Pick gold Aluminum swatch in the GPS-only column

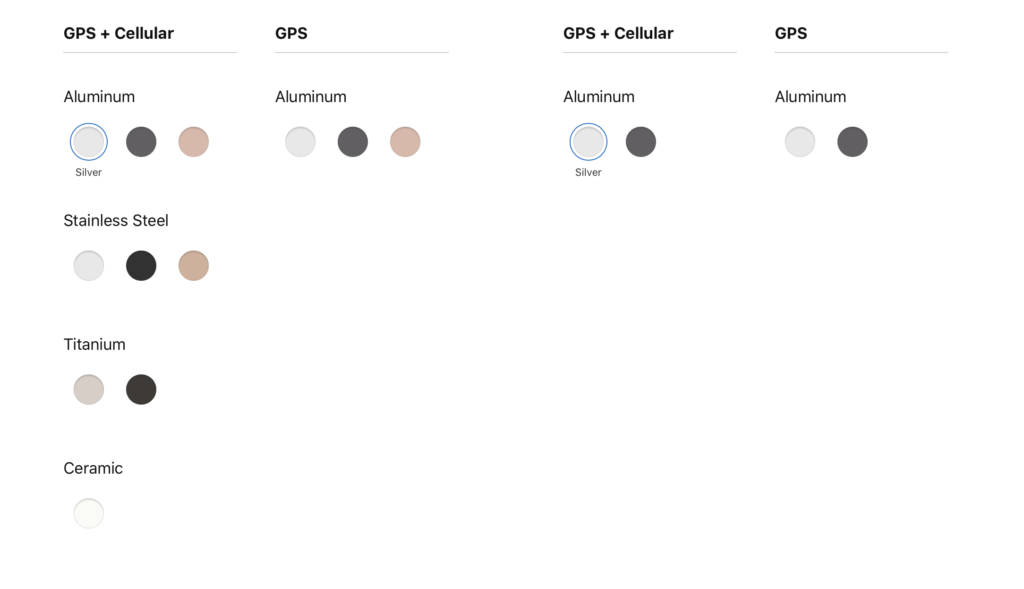point(405,142)
